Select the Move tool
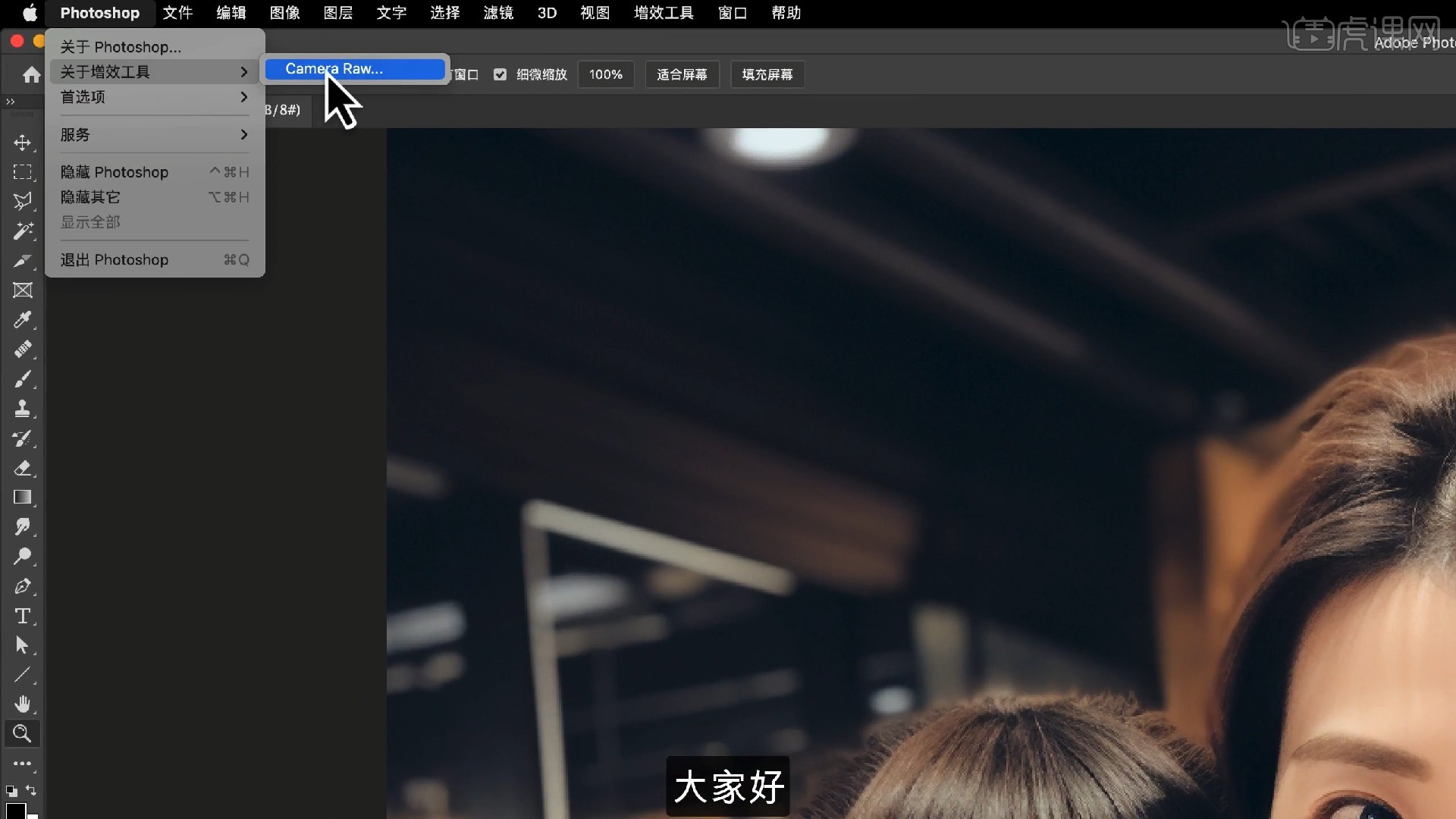1456x819 pixels. tap(23, 143)
